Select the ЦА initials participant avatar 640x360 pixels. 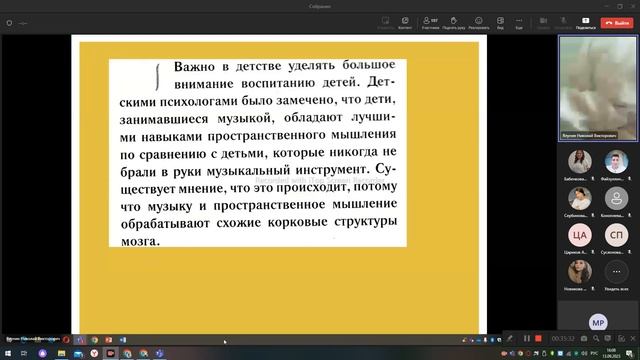[580, 235]
